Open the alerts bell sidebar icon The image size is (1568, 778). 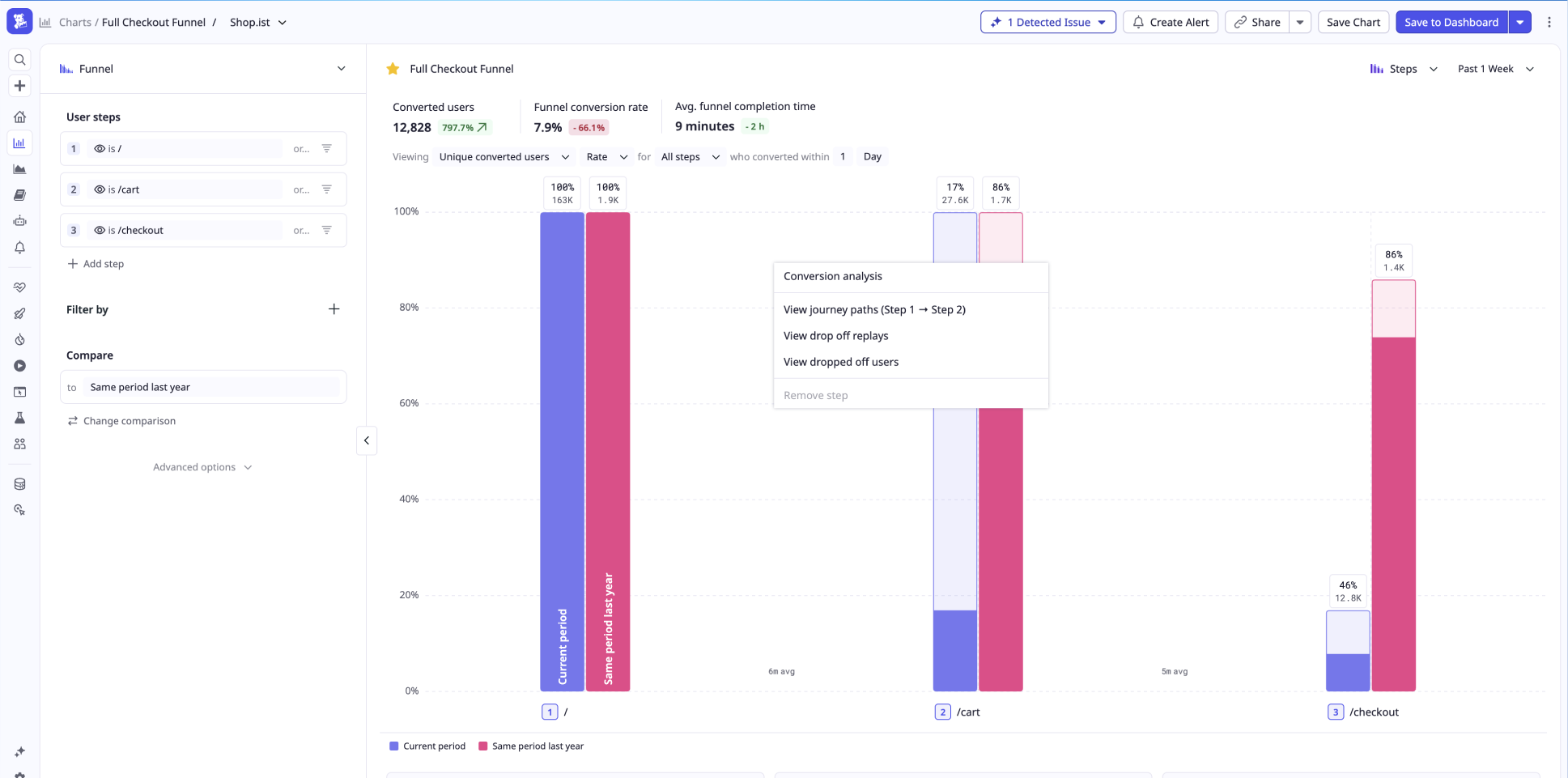tap(20, 248)
